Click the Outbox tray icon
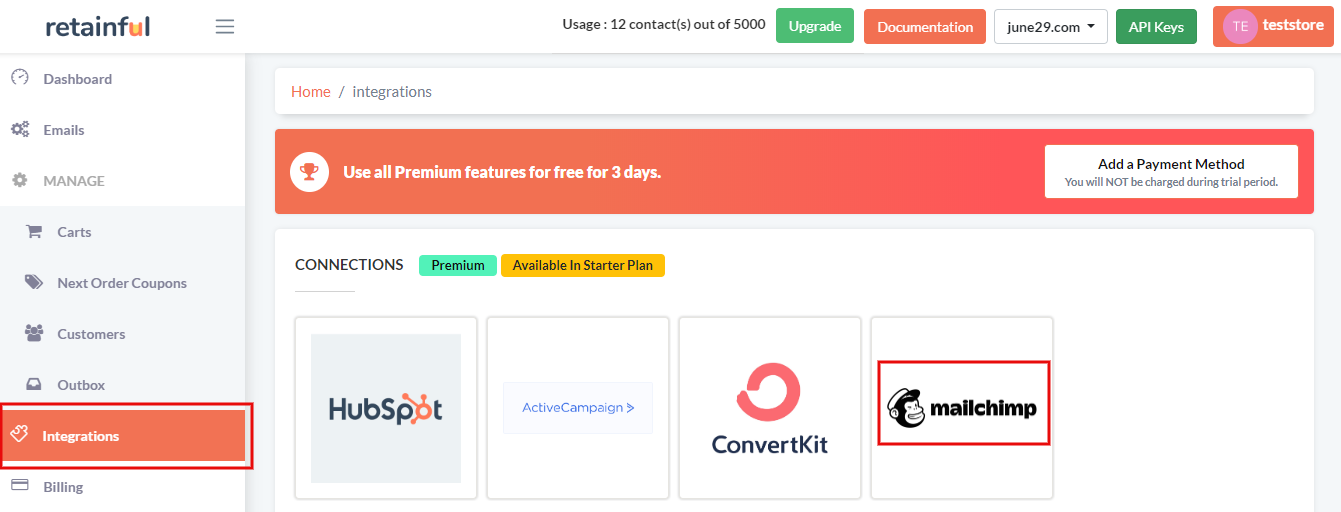This screenshot has height=512, width=1341. [x=34, y=385]
